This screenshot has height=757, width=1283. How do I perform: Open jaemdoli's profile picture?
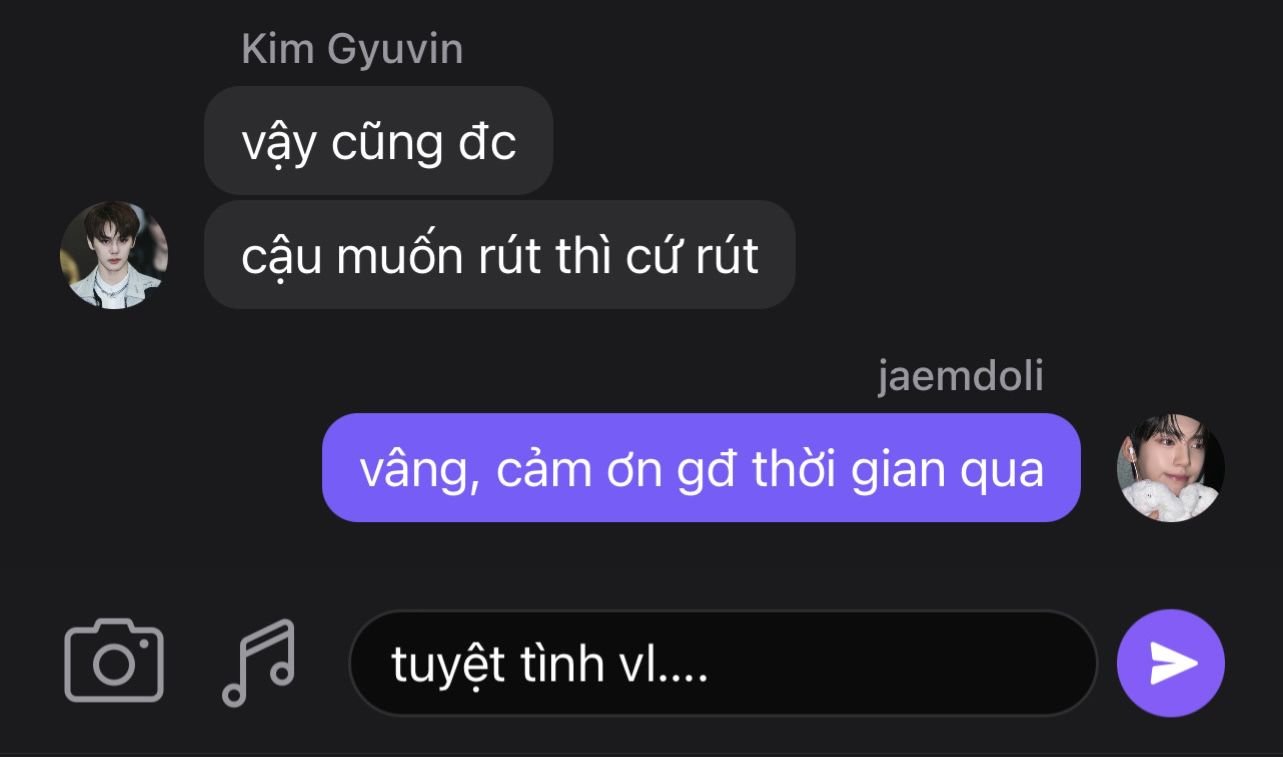tap(1170, 468)
